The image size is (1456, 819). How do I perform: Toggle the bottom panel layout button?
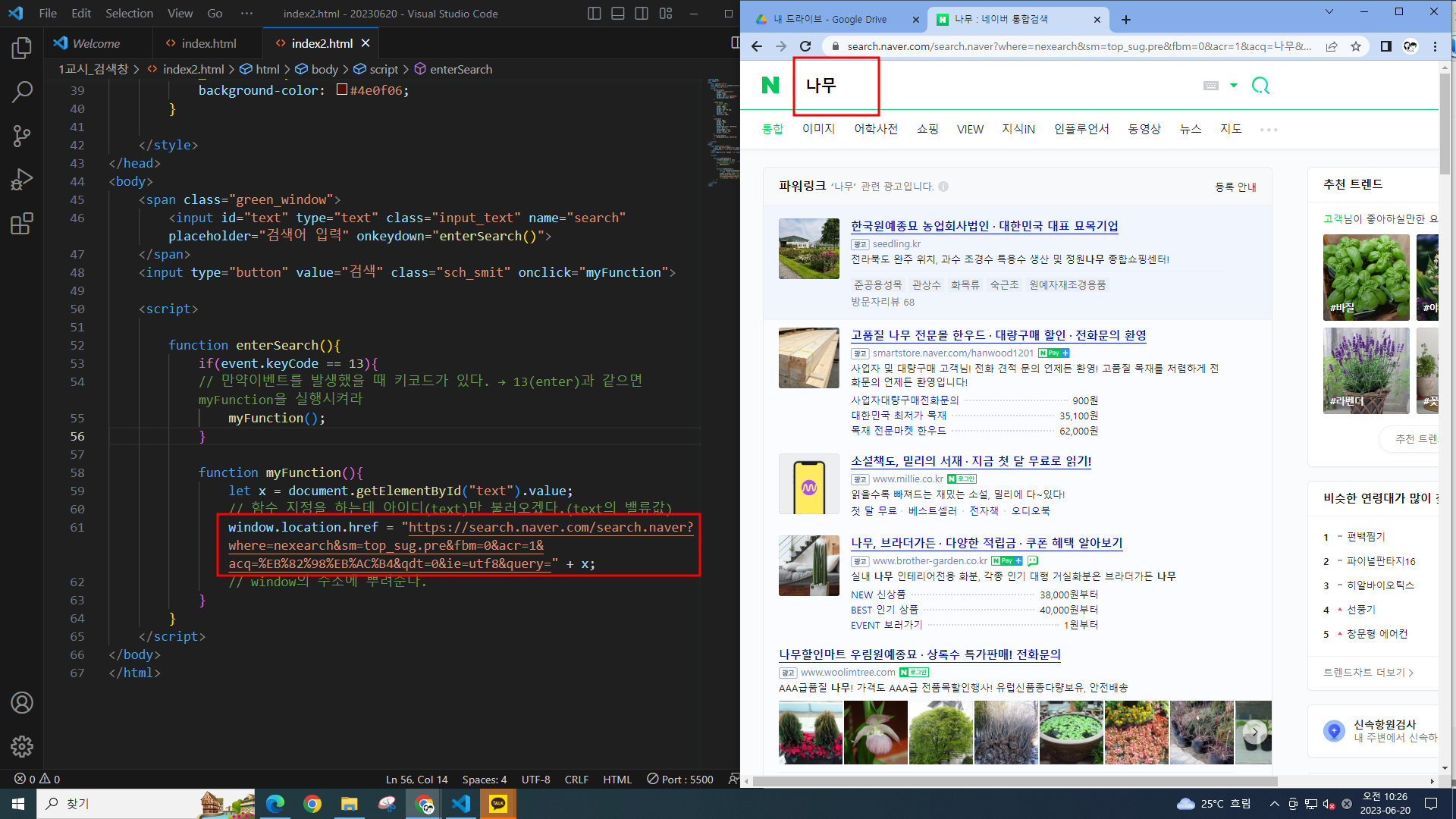coord(618,14)
